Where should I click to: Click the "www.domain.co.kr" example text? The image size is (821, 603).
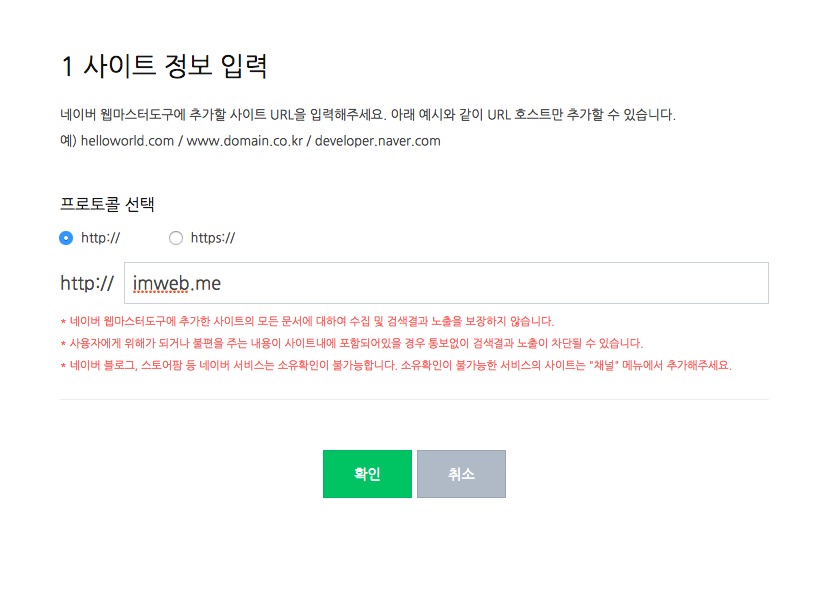(x=245, y=141)
